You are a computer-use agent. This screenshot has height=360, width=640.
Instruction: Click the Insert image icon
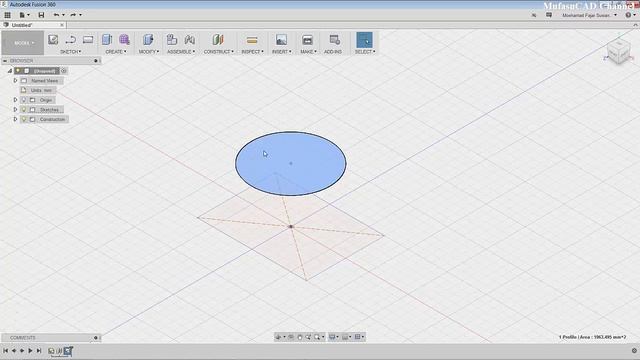tap(281, 40)
